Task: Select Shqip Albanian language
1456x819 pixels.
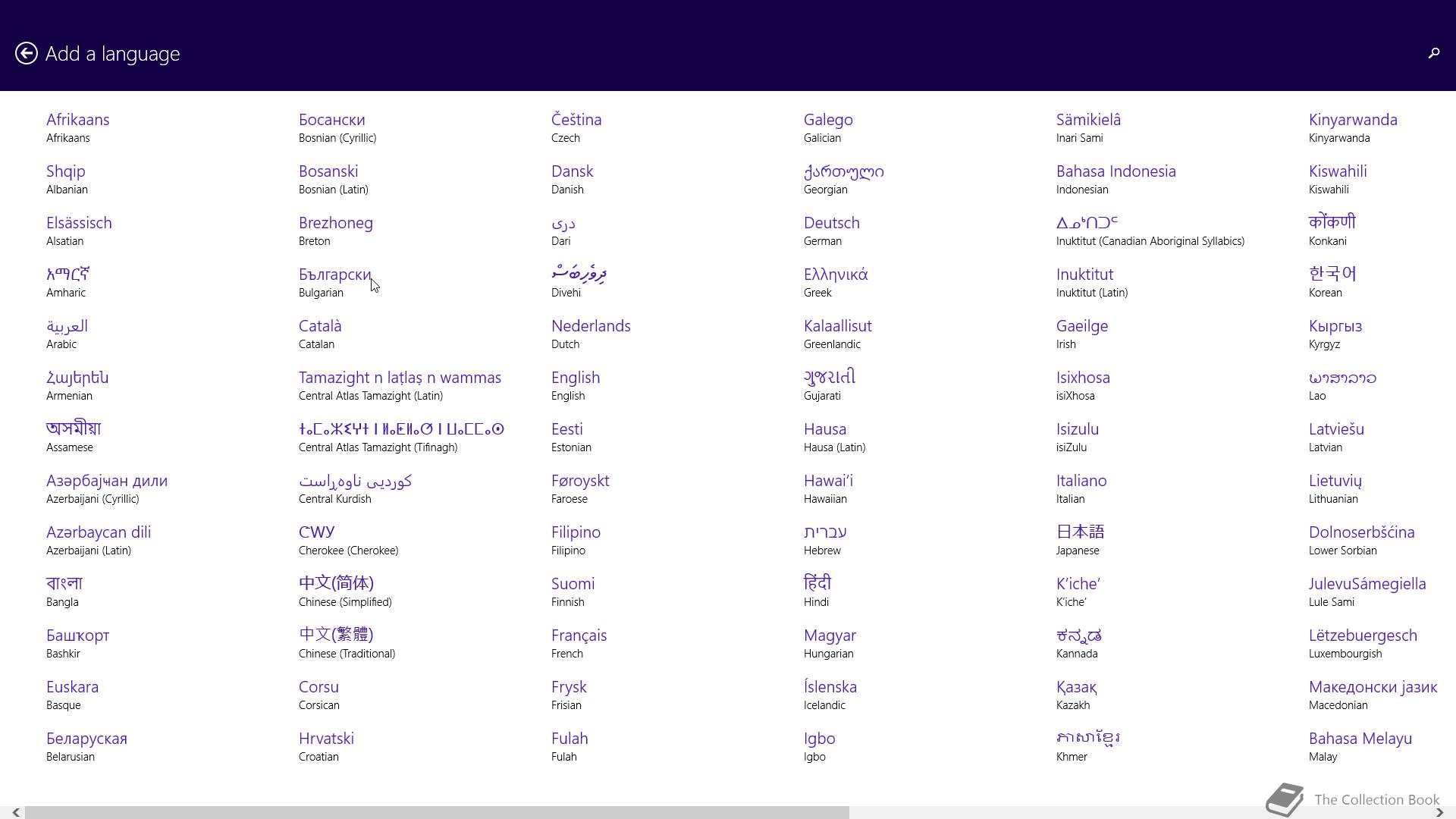Action: pyautogui.click(x=67, y=180)
